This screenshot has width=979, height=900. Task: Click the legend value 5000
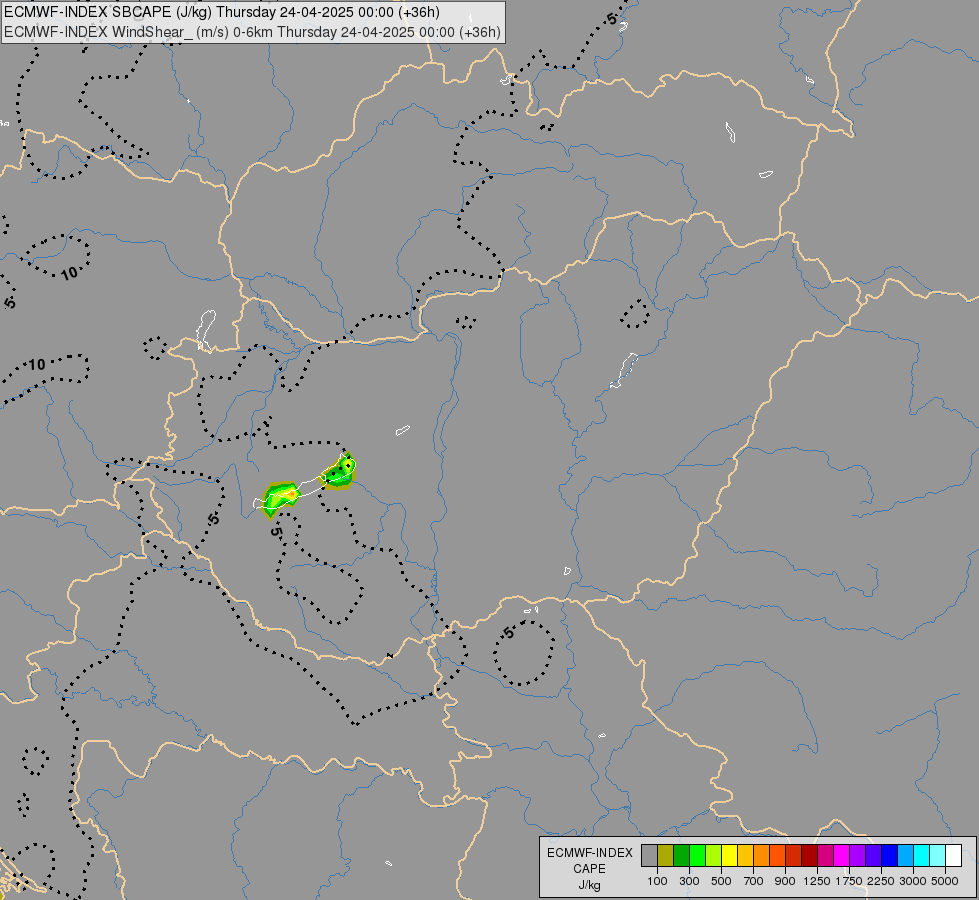[945, 881]
